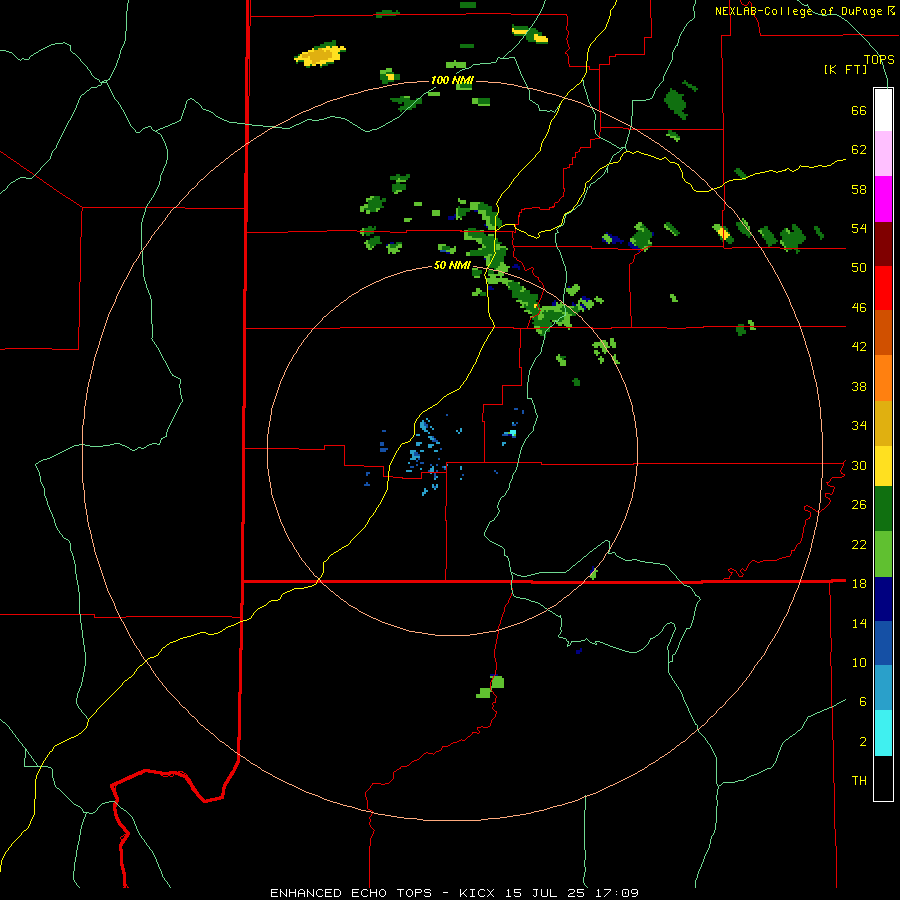Click the white swatch in the tops legend
Image resolution: width=900 pixels, height=900 pixels.
coord(883,110)
